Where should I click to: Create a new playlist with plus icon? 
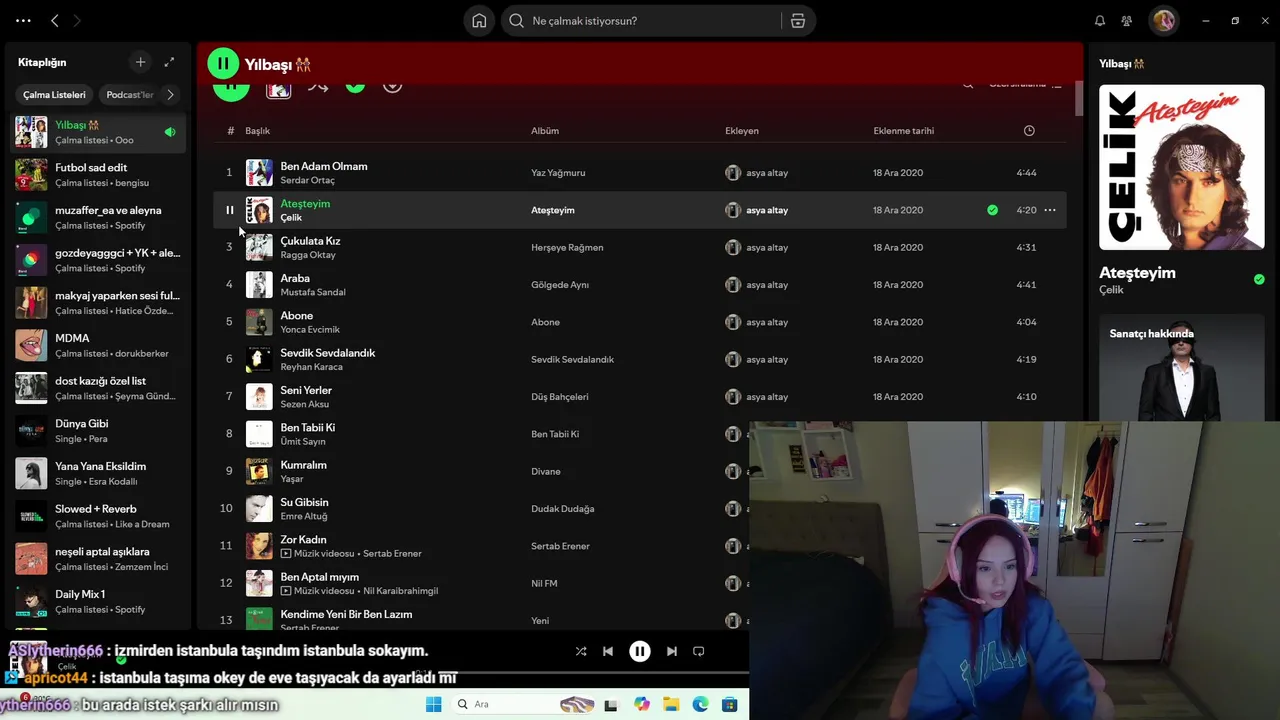pos(140,62)
